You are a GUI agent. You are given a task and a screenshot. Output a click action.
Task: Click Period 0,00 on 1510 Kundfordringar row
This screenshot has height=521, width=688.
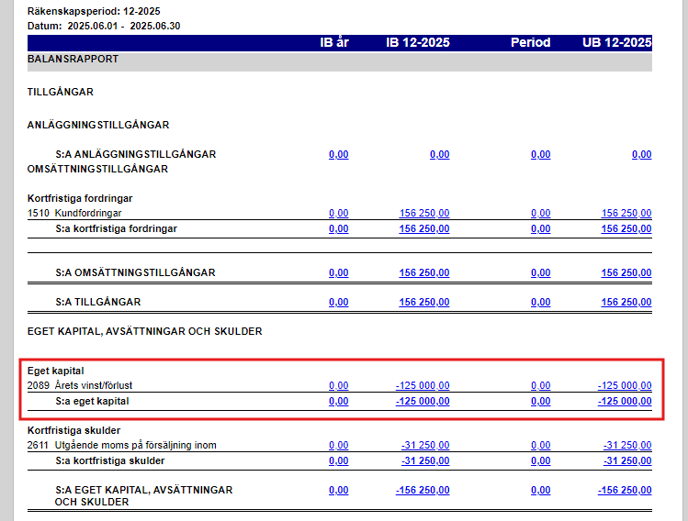[541, 213]
